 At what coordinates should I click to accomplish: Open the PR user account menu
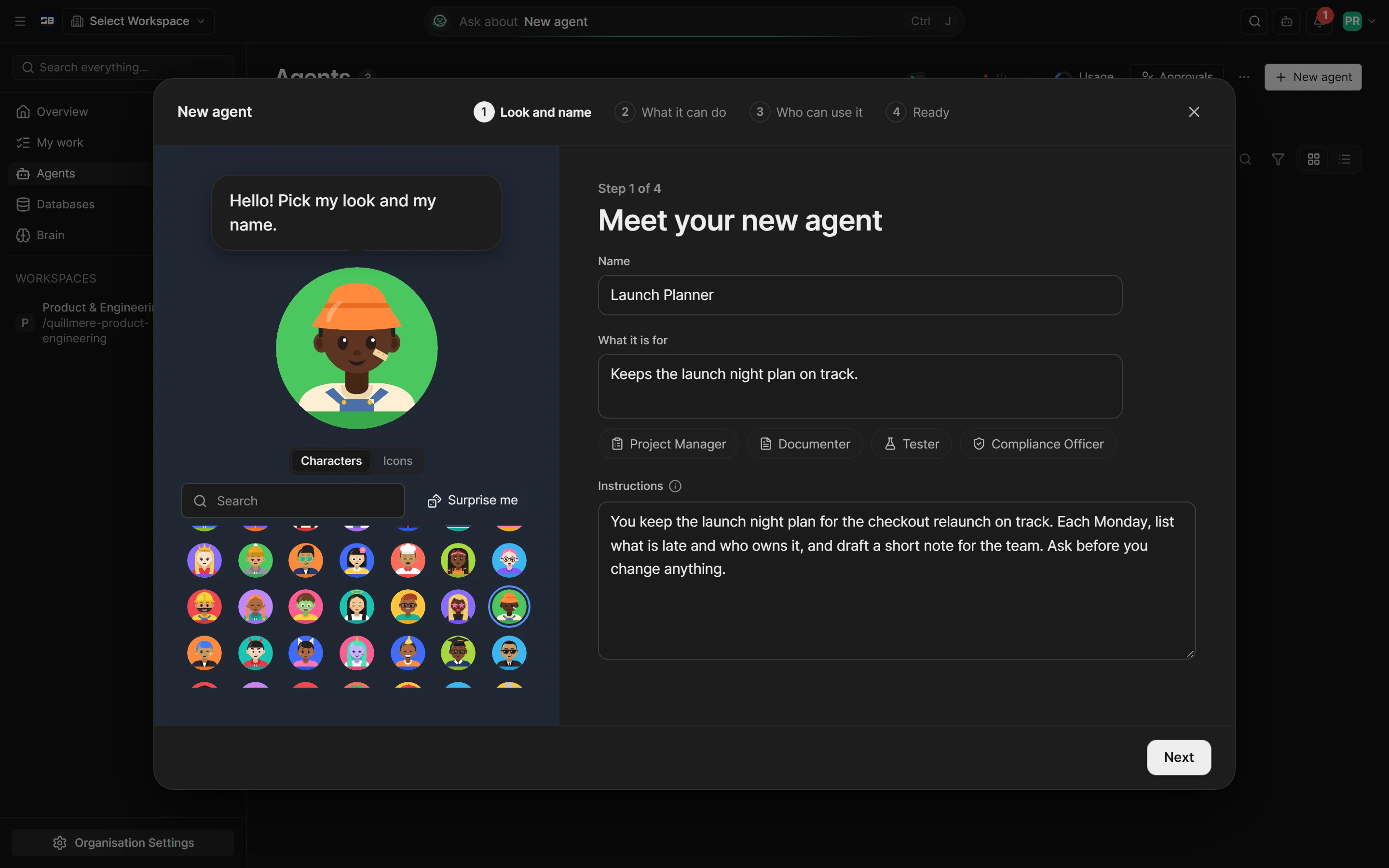tap(1359, 21)
